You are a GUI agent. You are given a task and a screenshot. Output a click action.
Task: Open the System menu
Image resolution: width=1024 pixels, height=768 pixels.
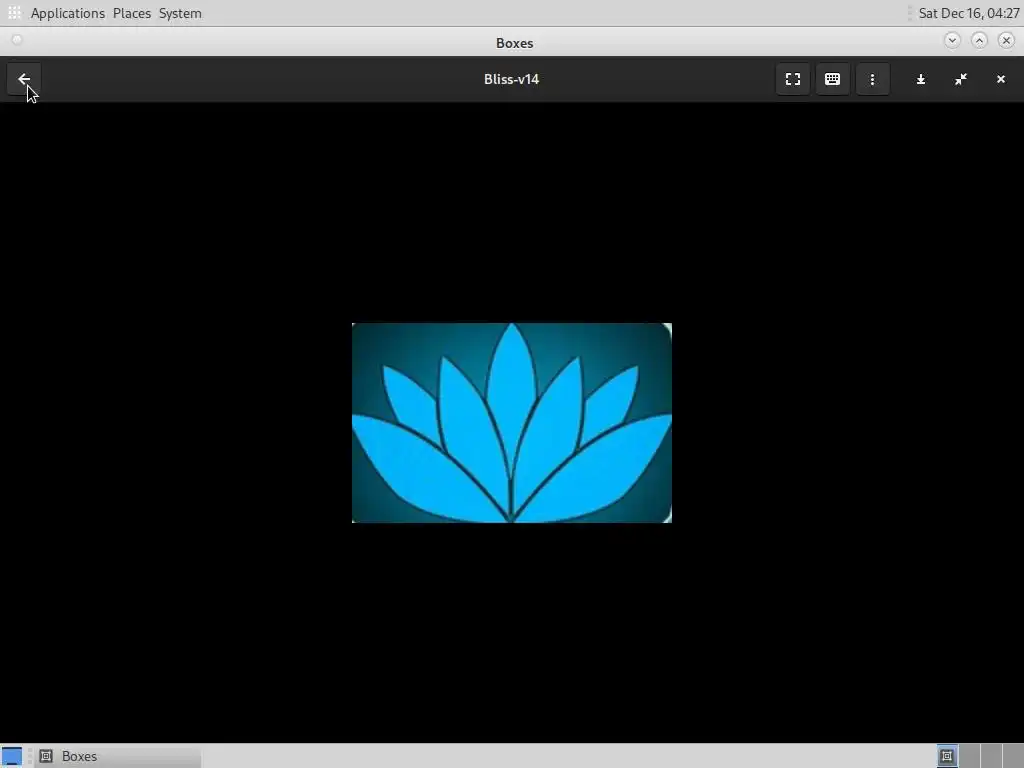[180, 13]
